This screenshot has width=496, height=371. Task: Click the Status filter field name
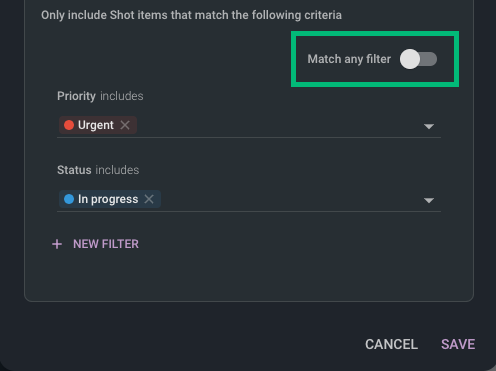pyautogui.click(x=74, y=170)
